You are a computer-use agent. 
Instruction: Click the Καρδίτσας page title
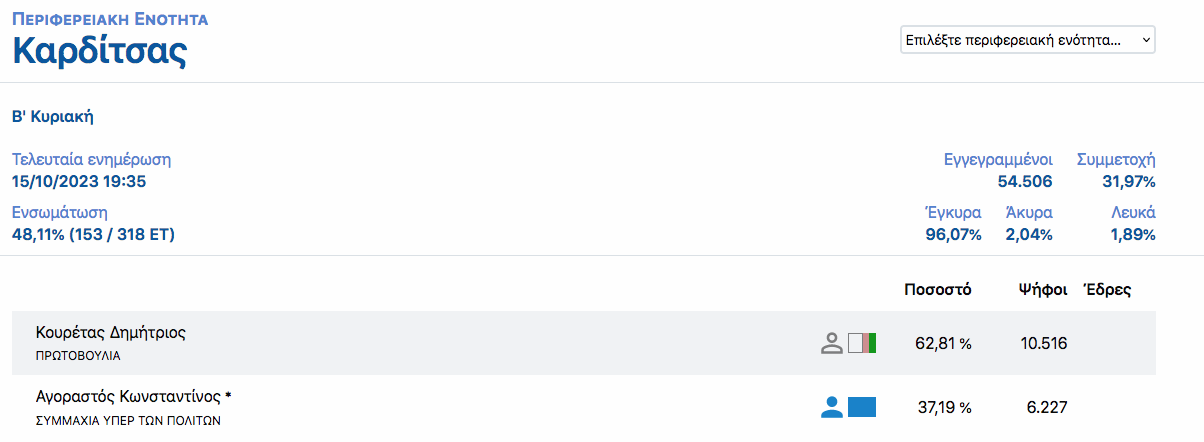pos(99,50)
